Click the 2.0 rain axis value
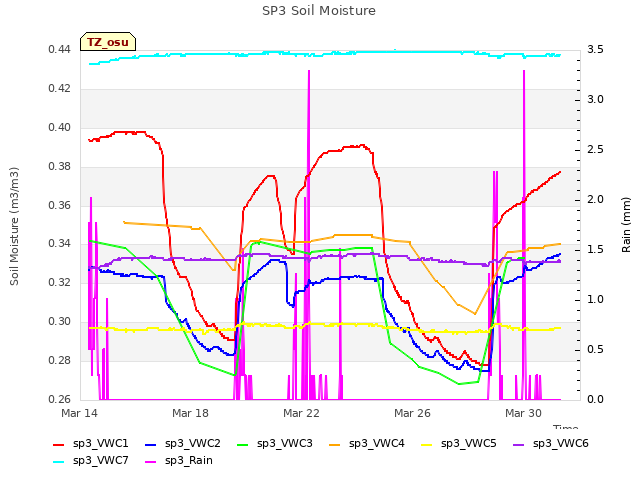The width and height of the screenshot is (640, 480). tap(595, 200)
